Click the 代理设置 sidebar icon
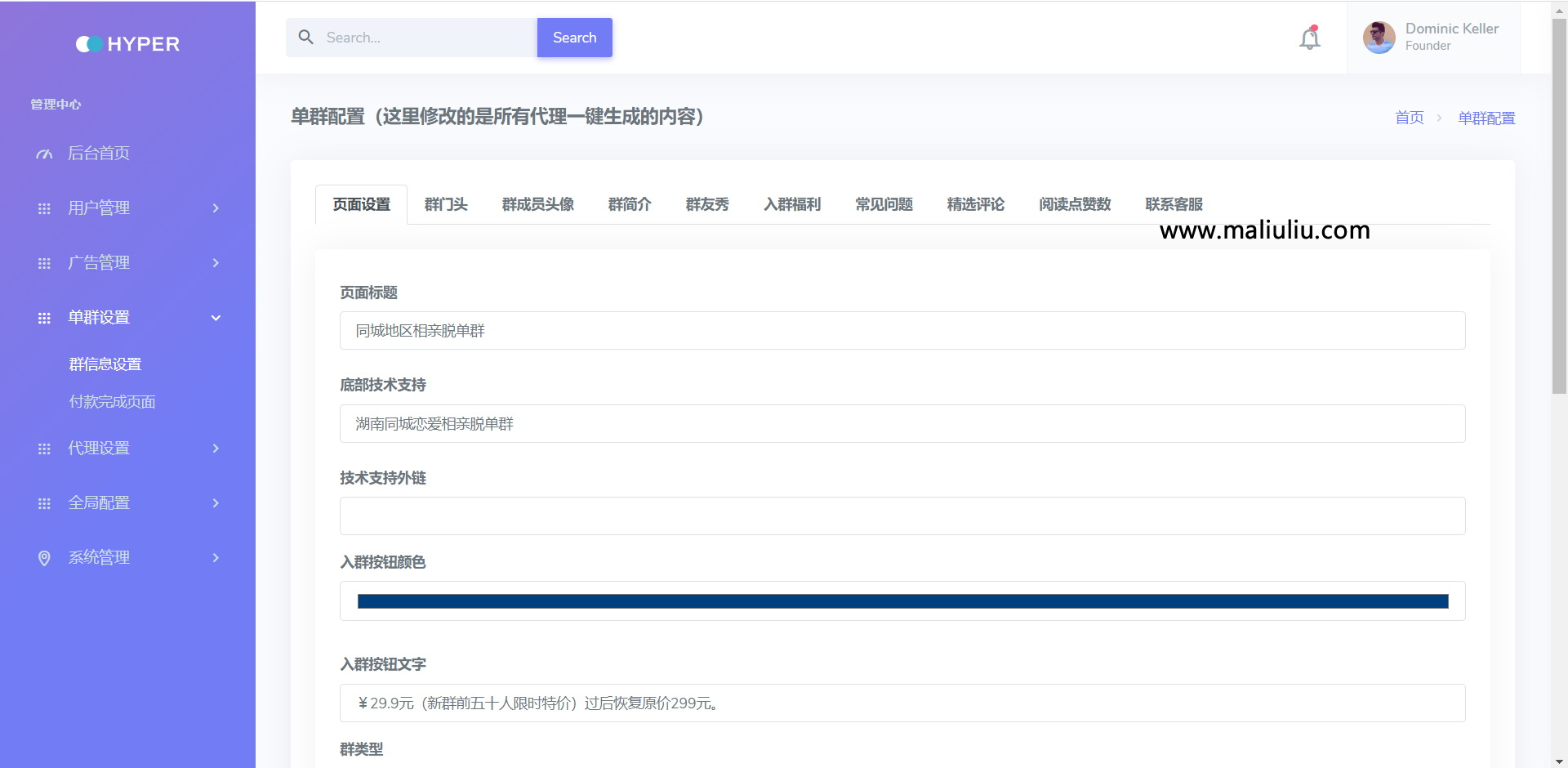The height and width of the screenshot is (768, 1568). tap(44, 449)
